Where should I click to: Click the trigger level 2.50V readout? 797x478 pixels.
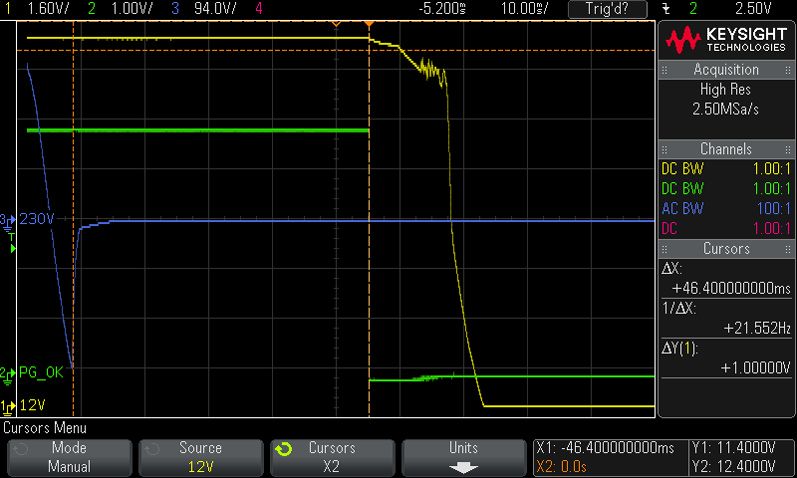point(753,8)
